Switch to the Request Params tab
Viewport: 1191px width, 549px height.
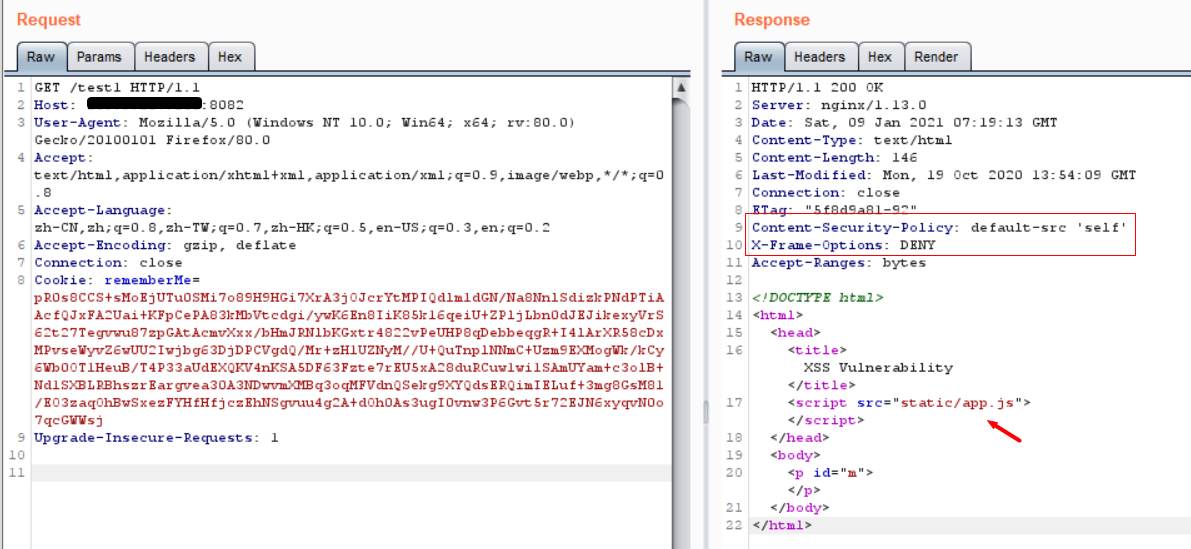tap(99, 57)
